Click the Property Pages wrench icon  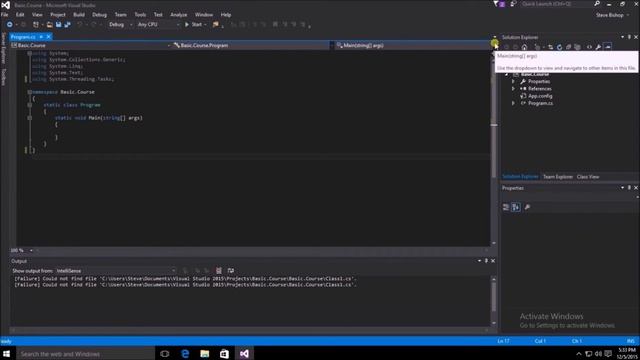527,207
